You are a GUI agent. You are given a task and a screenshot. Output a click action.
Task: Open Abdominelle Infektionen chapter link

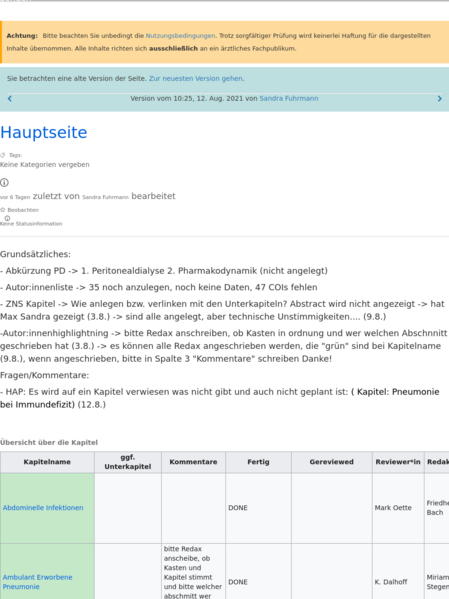click(x=43, y=508)
